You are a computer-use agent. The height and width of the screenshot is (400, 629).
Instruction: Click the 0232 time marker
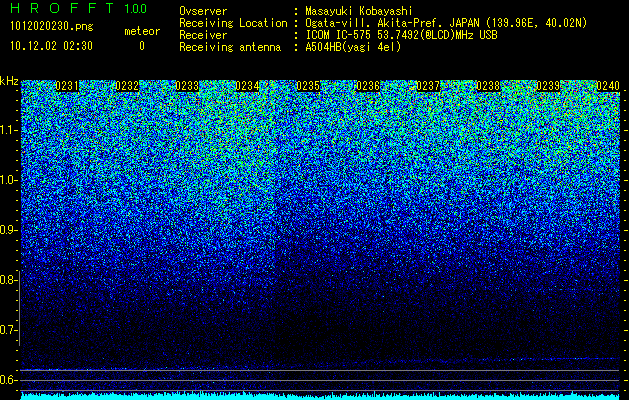[x=127, y=86]
